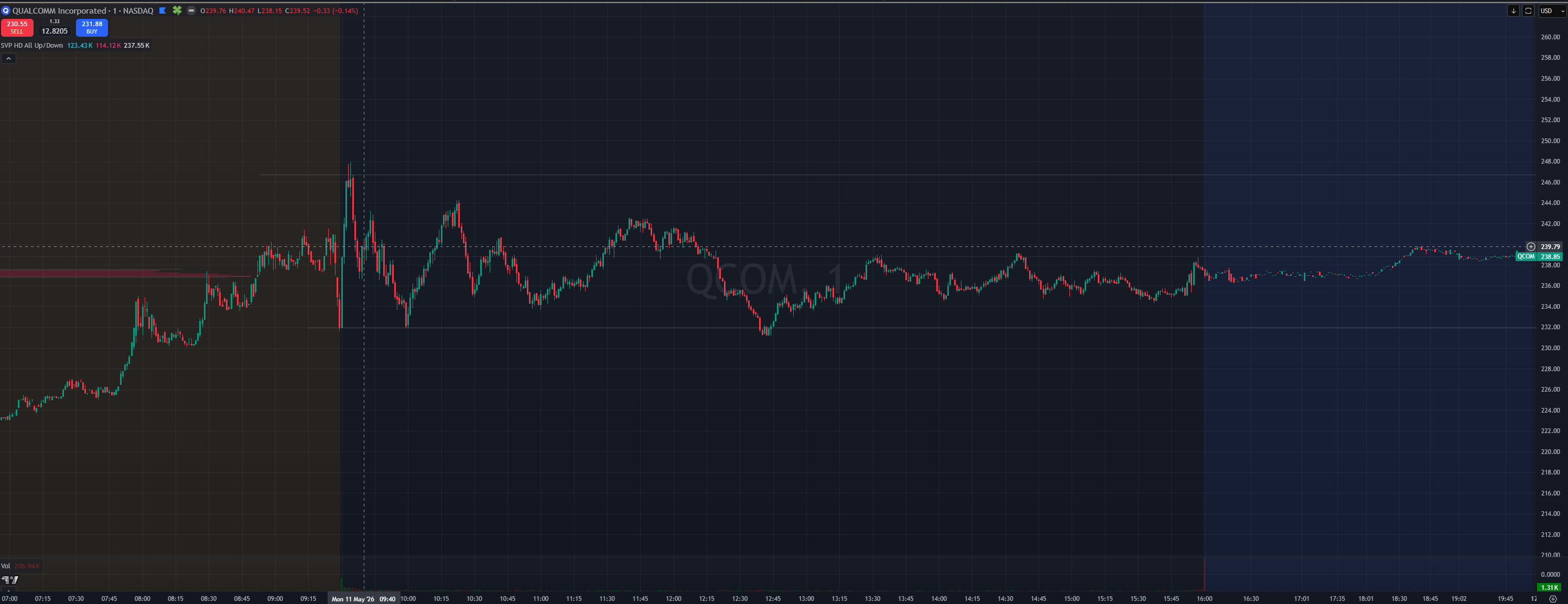Click the QUALCOMM Incorporated symbol title
The image size is (1568, 604).
pyautogui.click(x=60, y=10)
